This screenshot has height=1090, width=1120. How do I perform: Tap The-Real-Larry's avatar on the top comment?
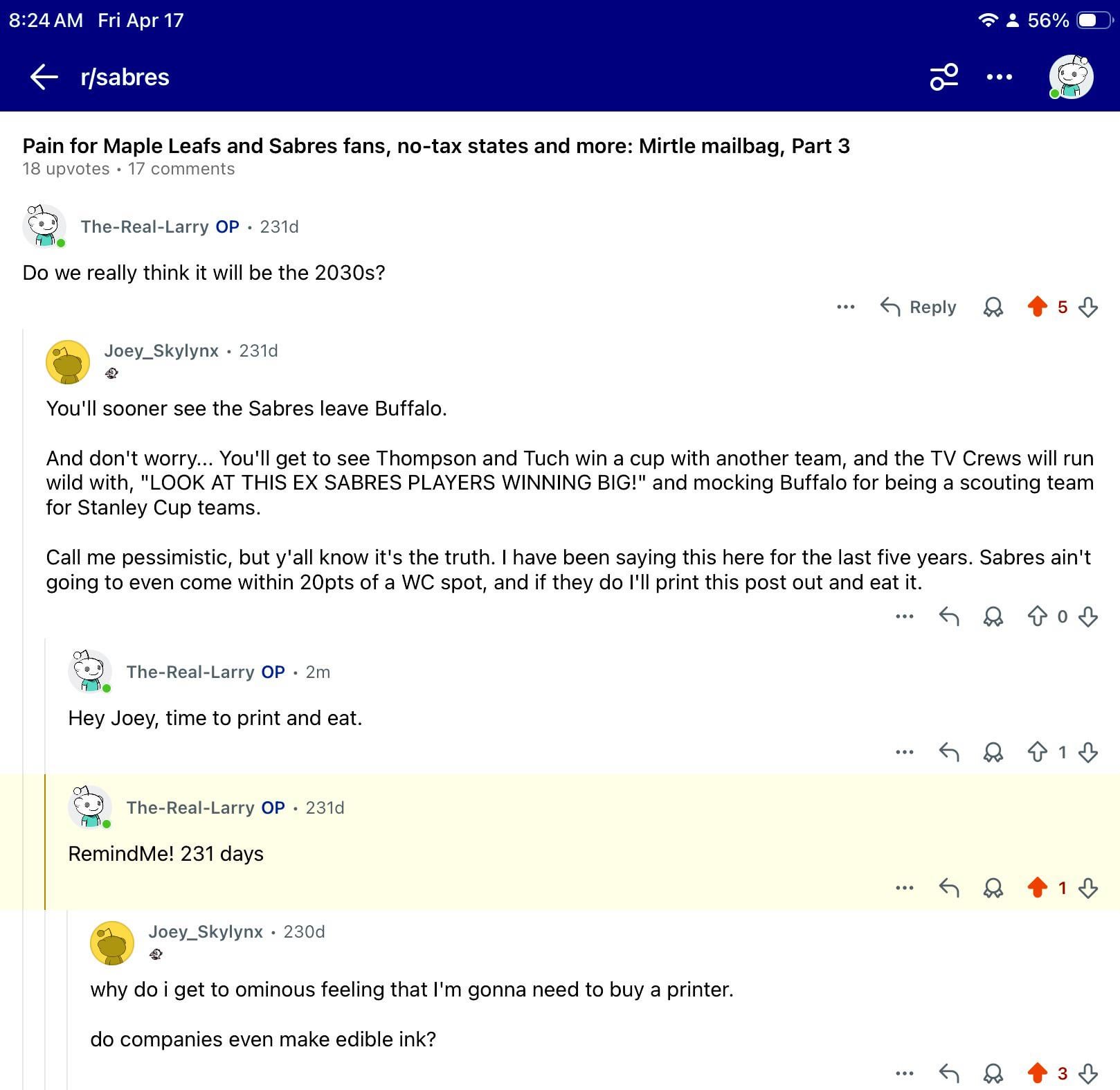click(x=44, y=226)
